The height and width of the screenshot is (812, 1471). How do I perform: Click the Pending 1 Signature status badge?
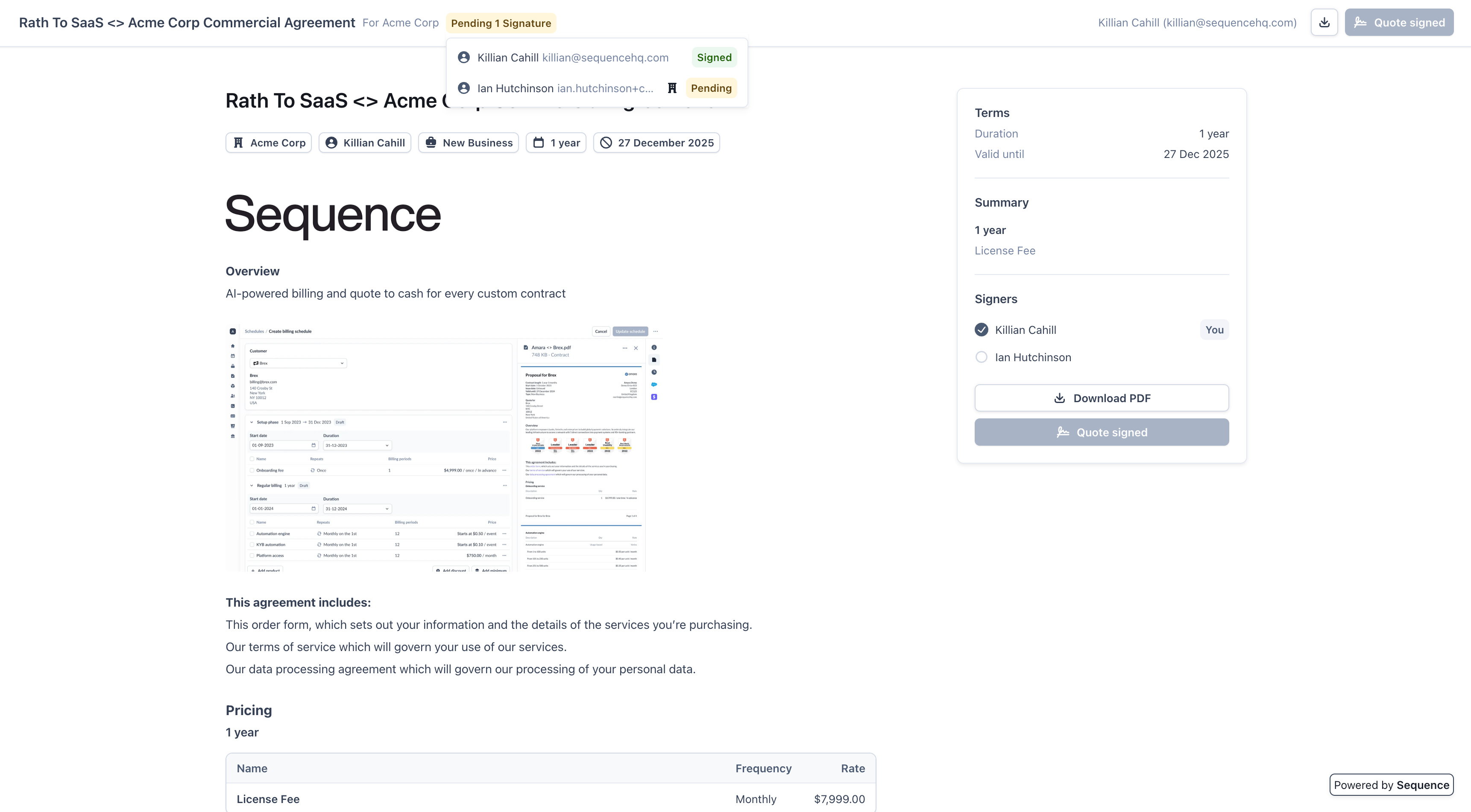501,23
